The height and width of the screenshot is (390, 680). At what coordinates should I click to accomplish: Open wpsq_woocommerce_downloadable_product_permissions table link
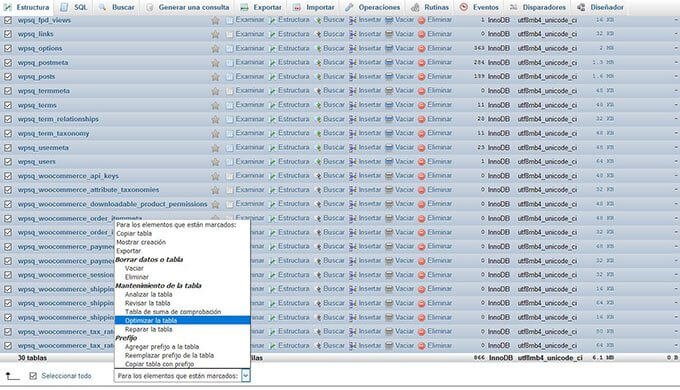tap(112, 204)
